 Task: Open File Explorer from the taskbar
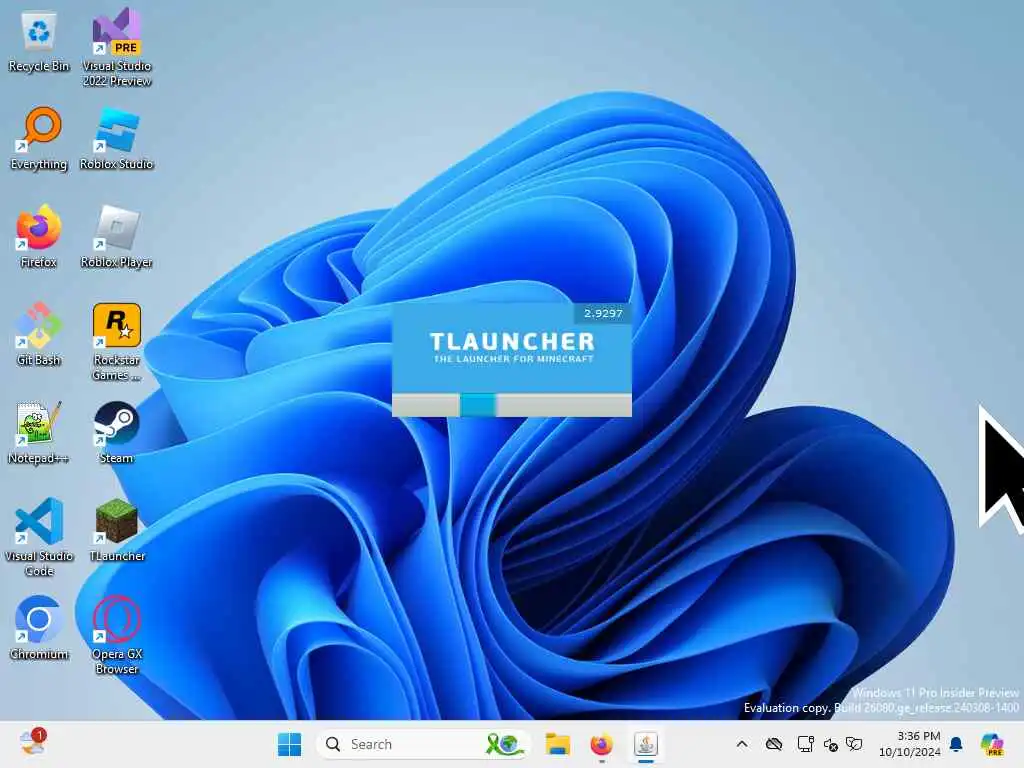[558, 744]
